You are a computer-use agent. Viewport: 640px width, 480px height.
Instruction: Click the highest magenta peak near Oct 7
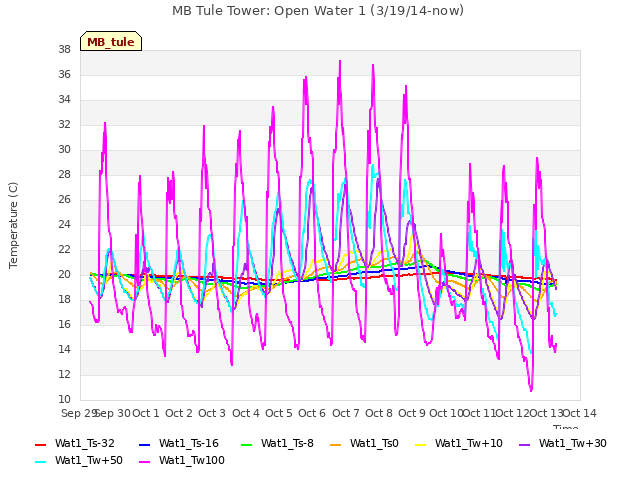click(x=340, y=61)
